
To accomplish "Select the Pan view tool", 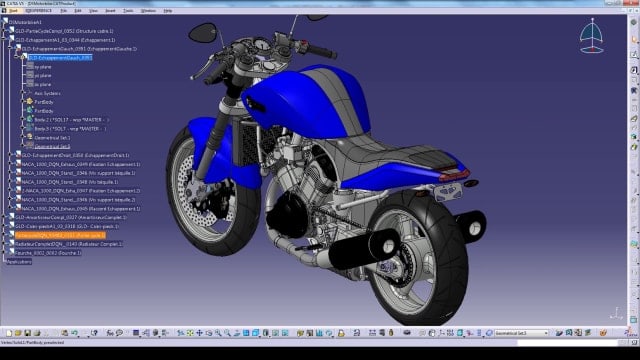I will (x=199, y=333).
